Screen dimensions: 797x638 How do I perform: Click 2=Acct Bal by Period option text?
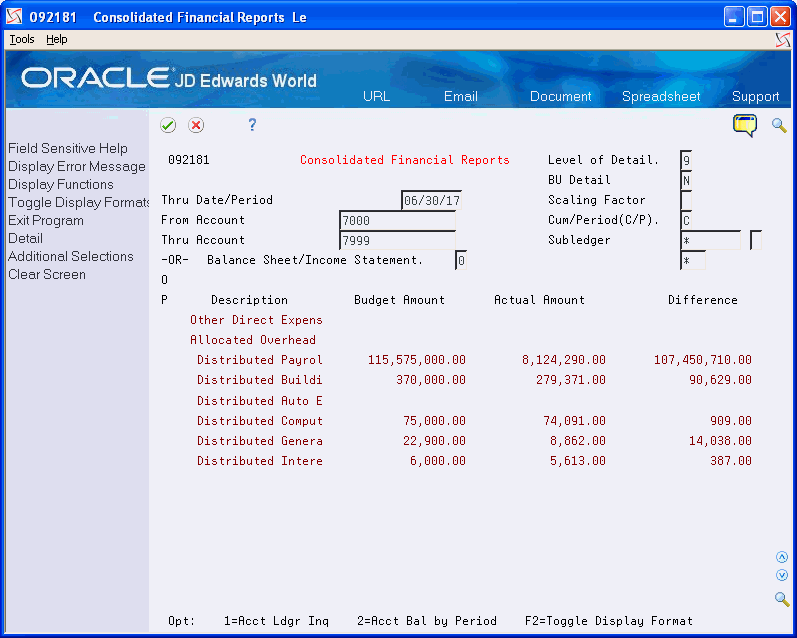[x=426, y=621]
